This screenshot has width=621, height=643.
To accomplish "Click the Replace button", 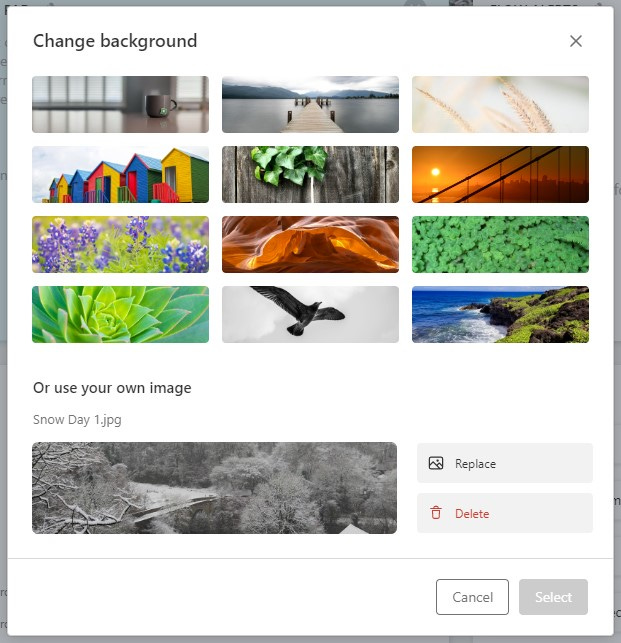I will [x=505, y=463].
